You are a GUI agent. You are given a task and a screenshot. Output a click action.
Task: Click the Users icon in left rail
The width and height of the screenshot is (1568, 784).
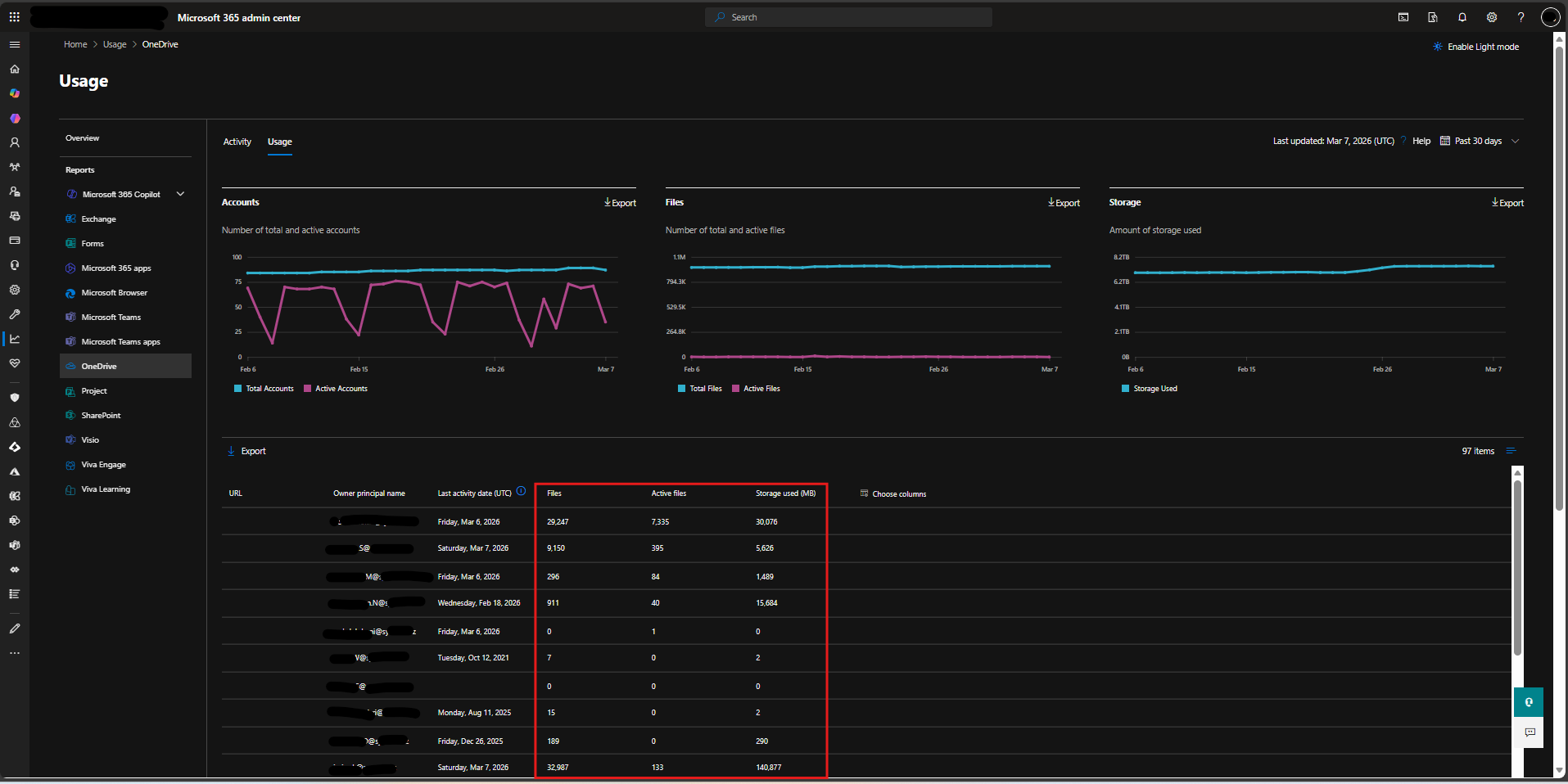click(15, 142)
